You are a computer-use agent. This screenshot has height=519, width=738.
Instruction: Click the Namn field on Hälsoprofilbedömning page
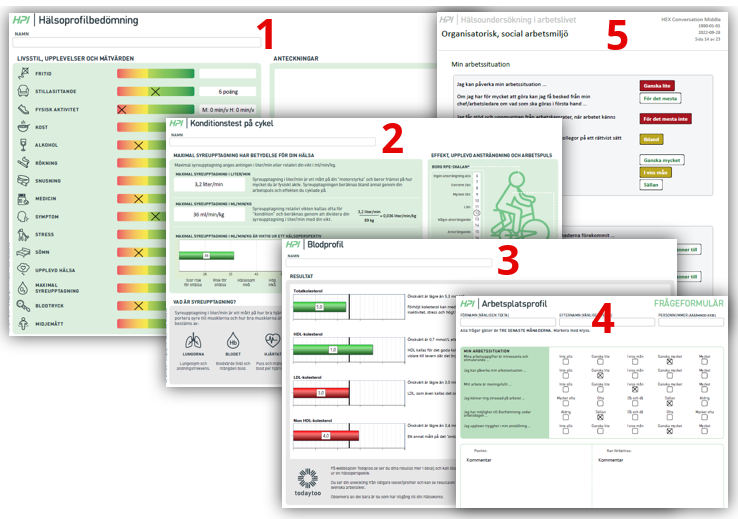136,42
